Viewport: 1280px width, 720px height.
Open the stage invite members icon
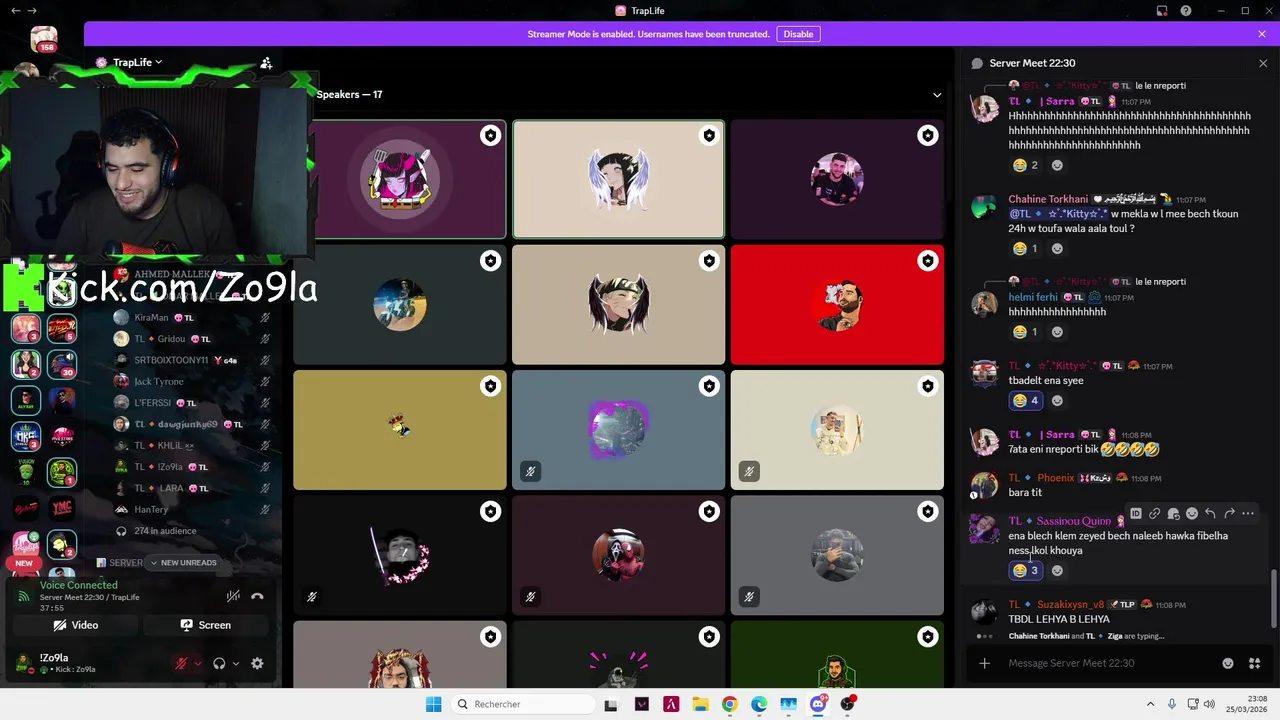tap(266, 62)
